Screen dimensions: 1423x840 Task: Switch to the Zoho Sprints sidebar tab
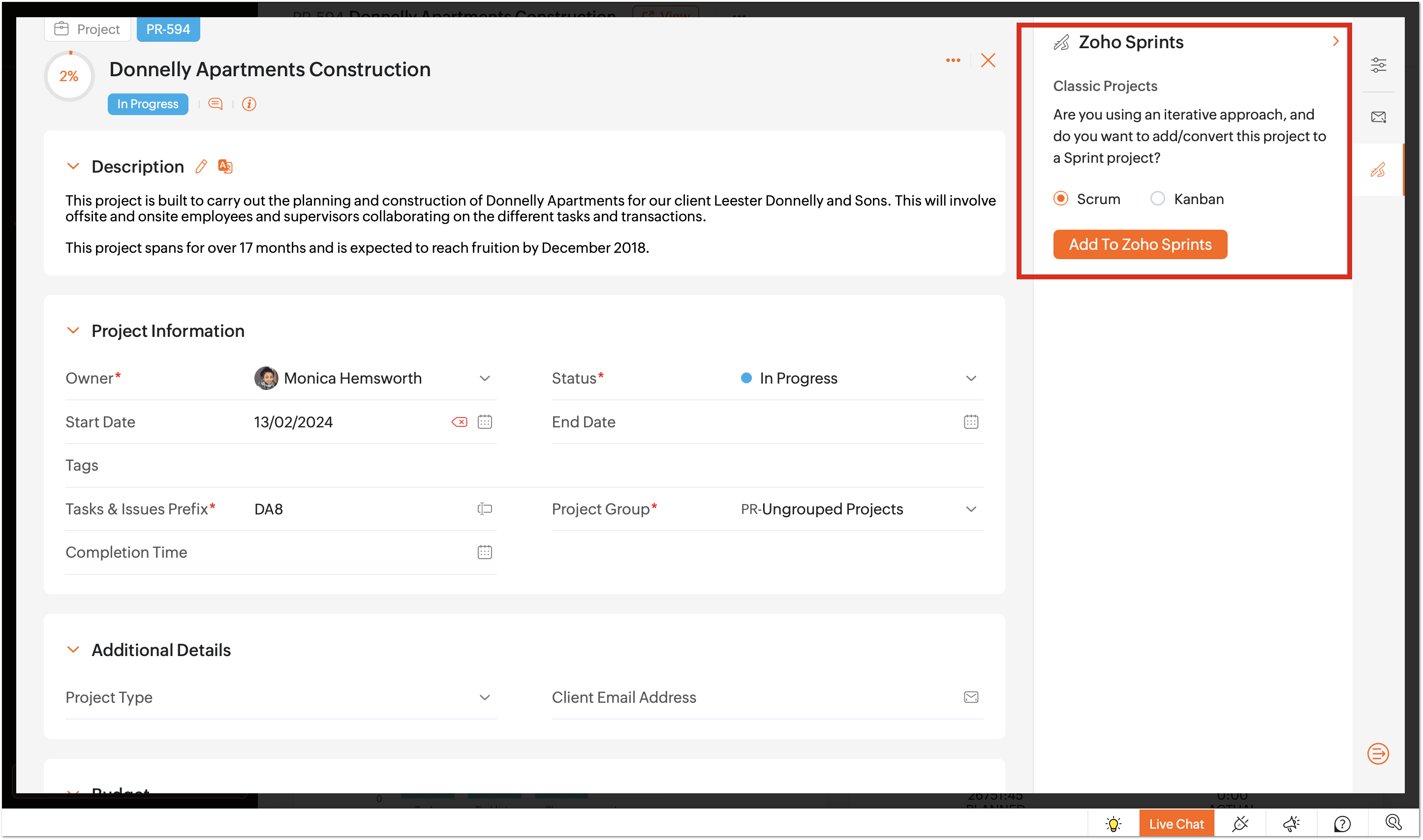coord(1378,170)
